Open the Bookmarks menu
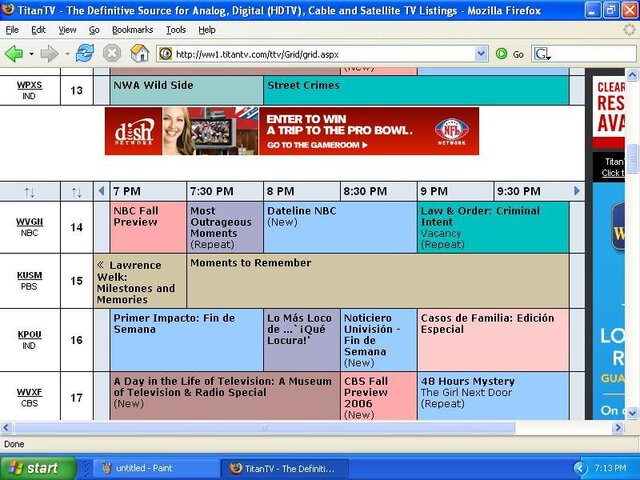The height and width of the screenshot is (480, 640). point(132,30)
